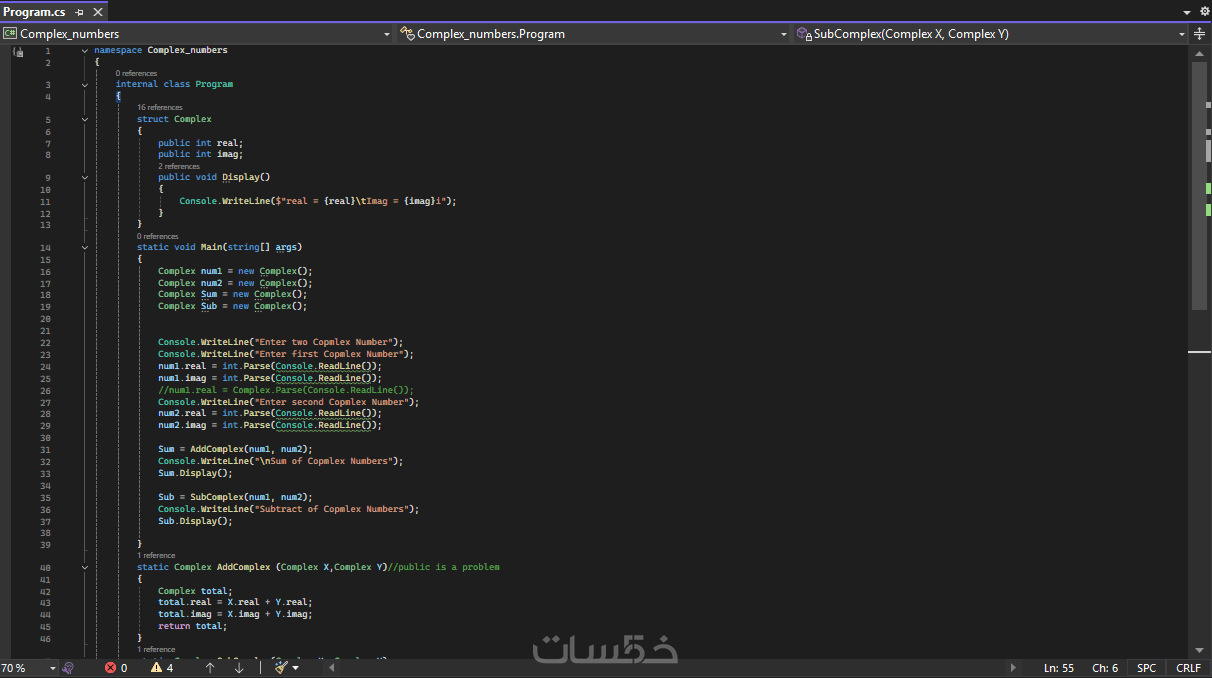The height and width of the screenshot is (678, 1212).
Task: Click the vertical scrollbar up arrow
Action: (1199, 53)
